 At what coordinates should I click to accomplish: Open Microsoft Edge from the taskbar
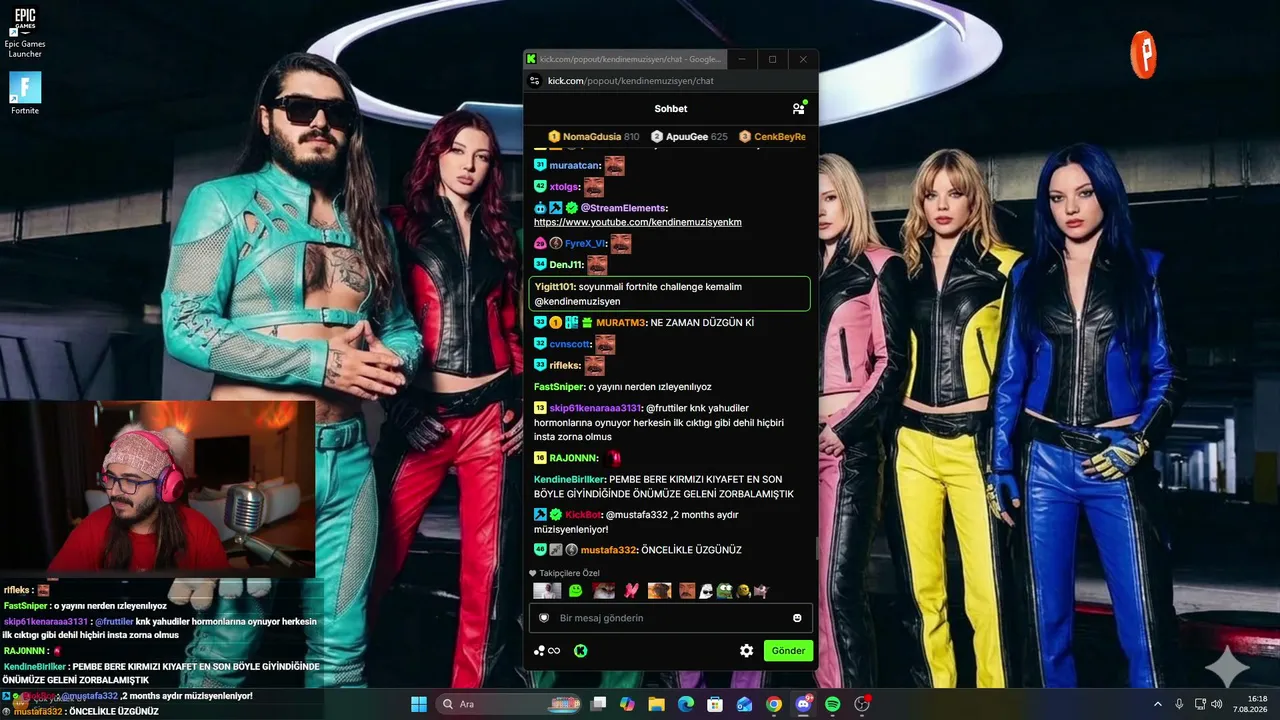pyautogui.click(x=686, y=704)
